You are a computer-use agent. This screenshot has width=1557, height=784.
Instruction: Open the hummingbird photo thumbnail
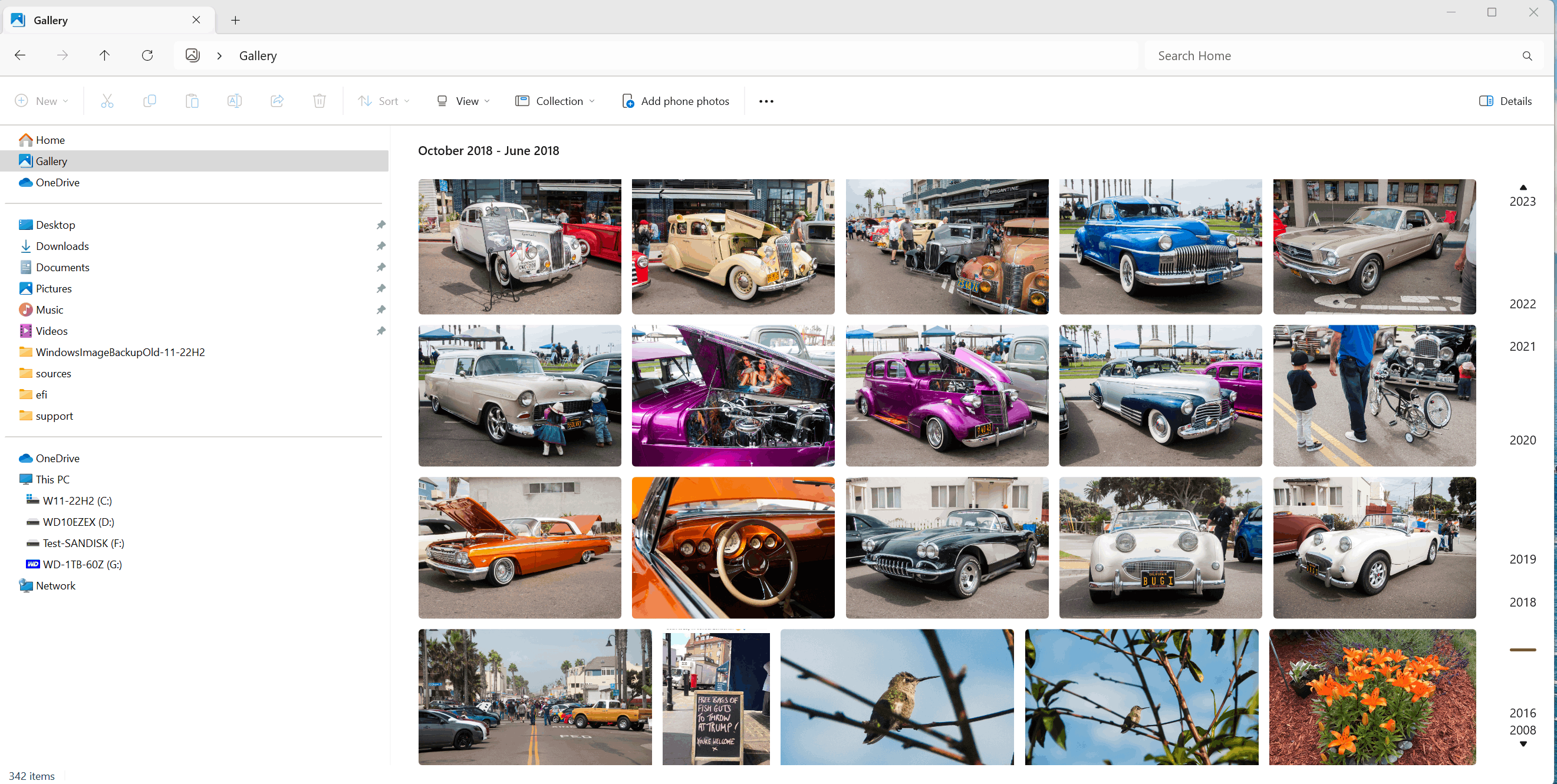(x=897, y=696)
